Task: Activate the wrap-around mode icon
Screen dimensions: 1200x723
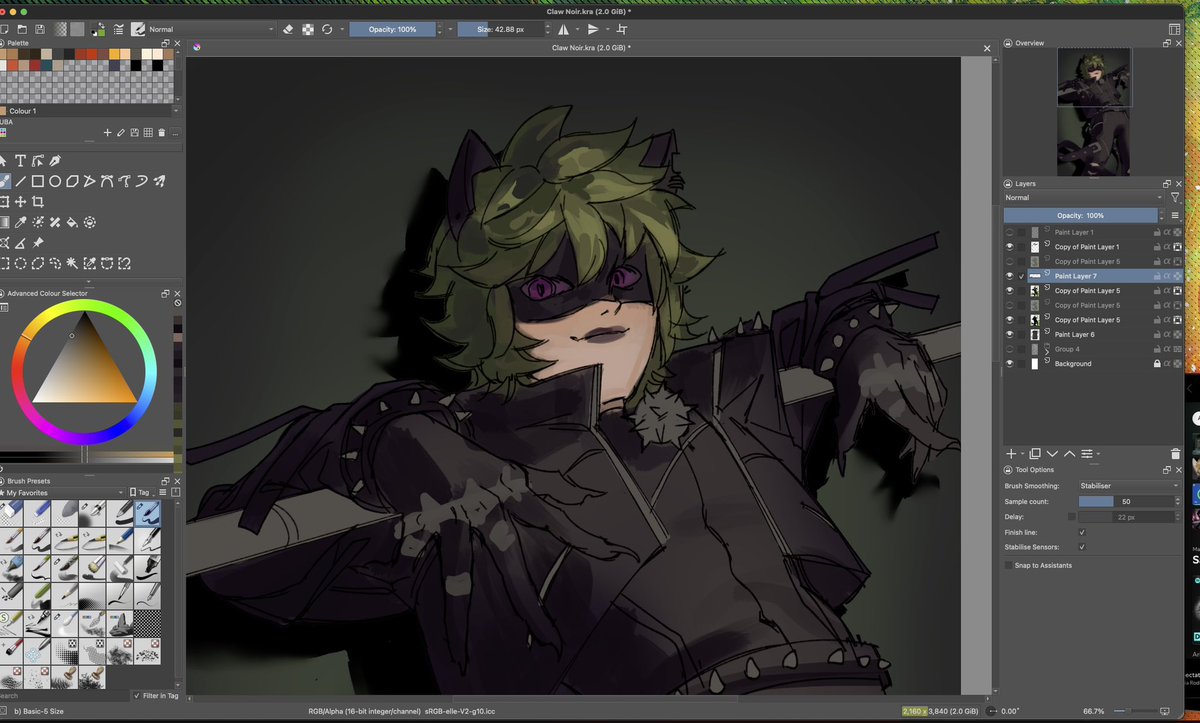Action: 622,29
